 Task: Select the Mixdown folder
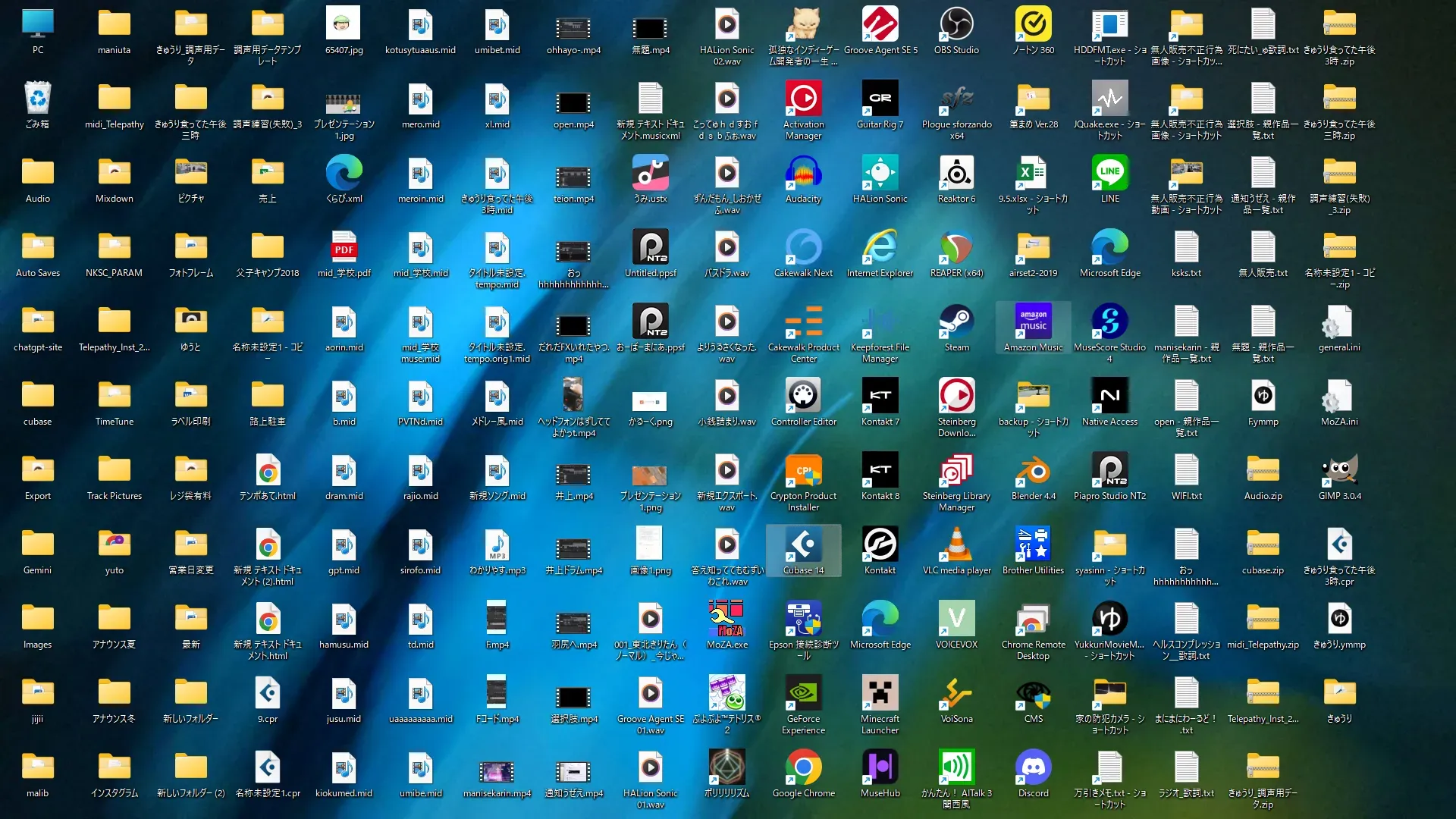115,174
